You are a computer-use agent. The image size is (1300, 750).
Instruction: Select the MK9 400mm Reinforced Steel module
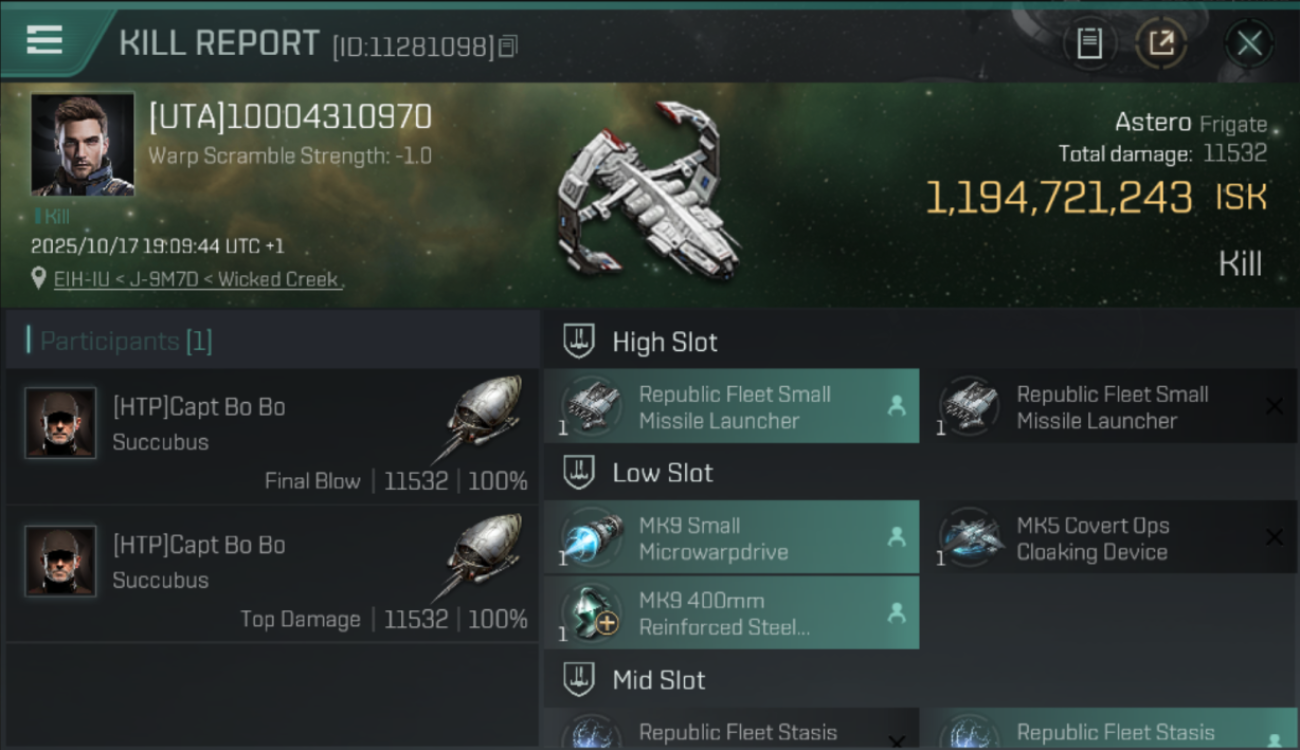733,613
